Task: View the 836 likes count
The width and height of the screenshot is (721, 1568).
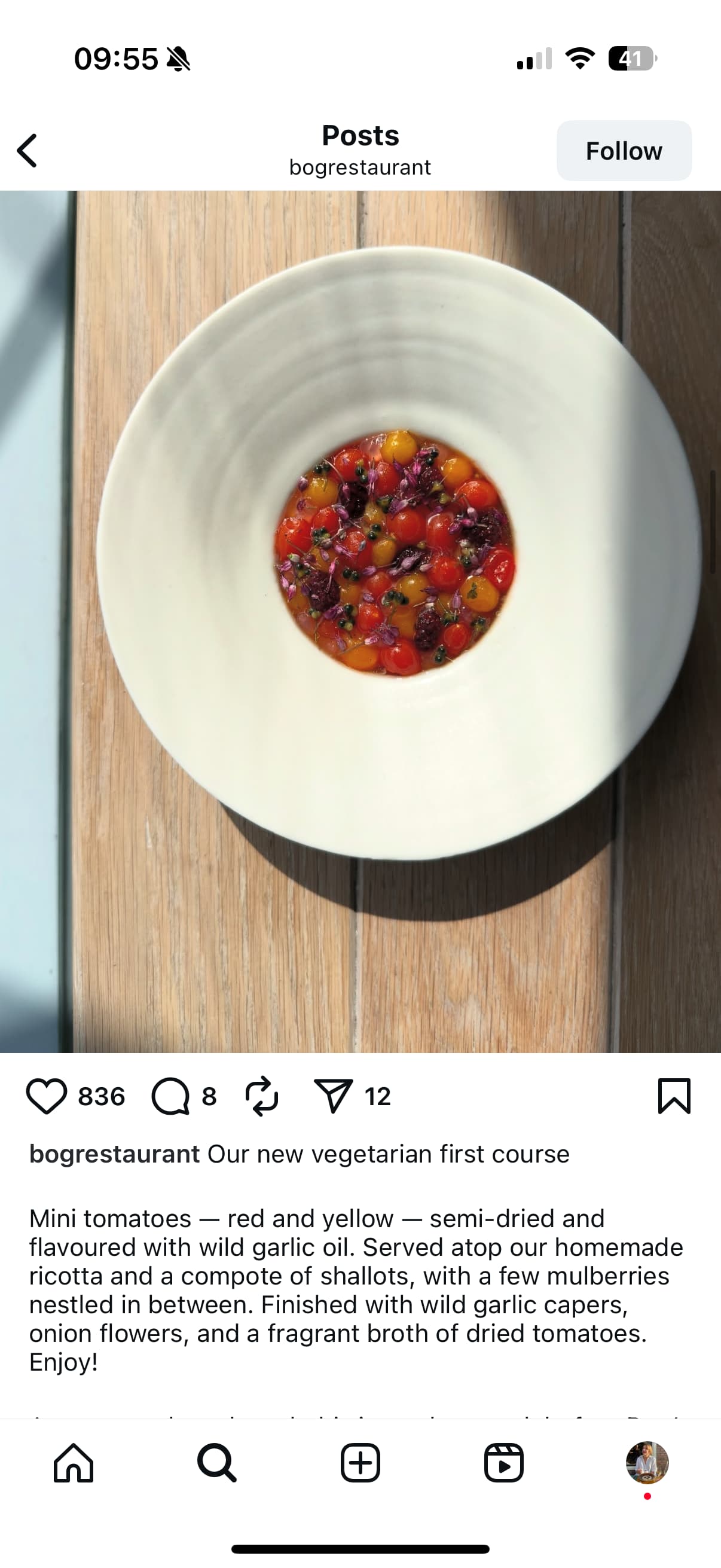Action: (x=101, y=1096)
